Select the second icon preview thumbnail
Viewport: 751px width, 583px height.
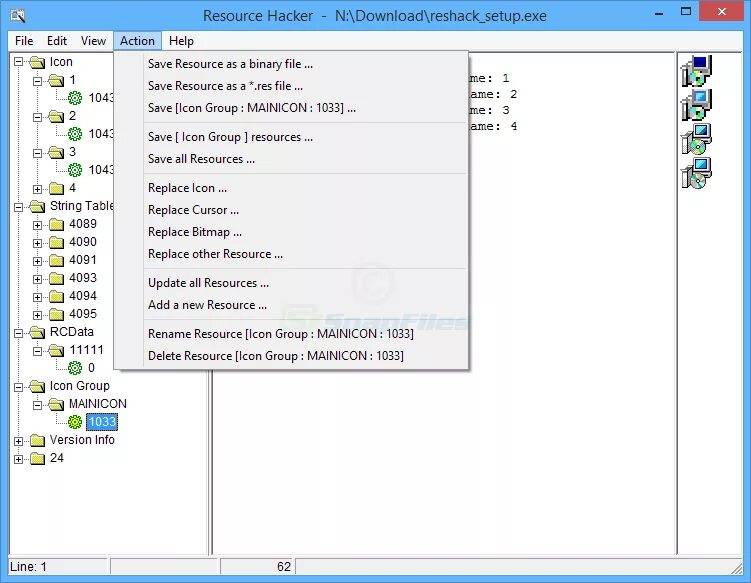click(x=696, y=105)
